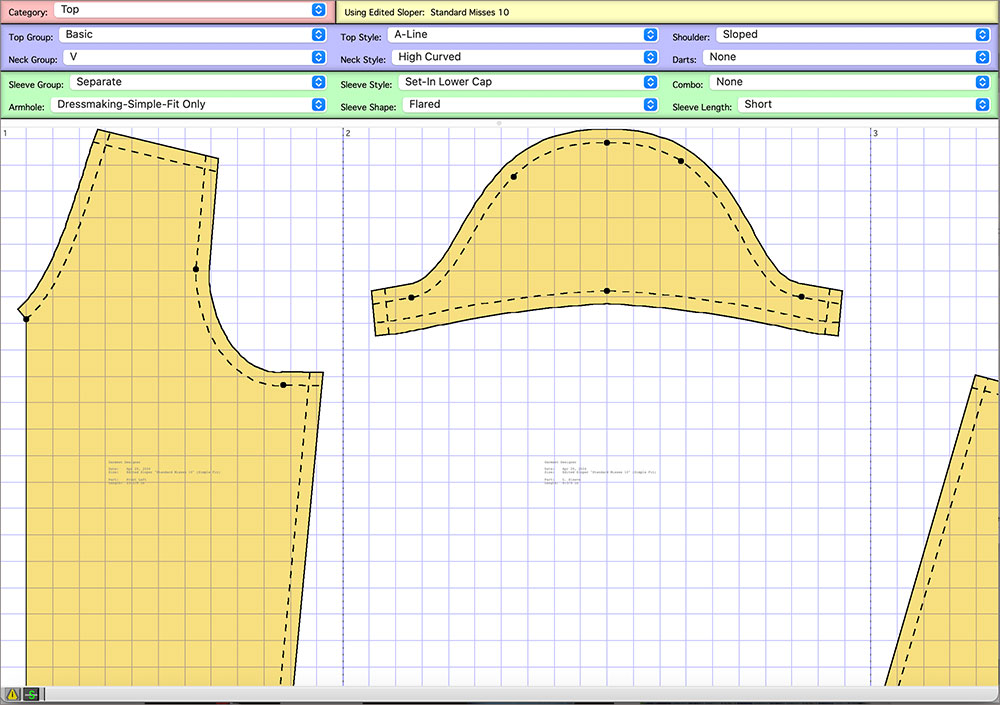Click the center control point on sleeve hem

pos(607,291)
